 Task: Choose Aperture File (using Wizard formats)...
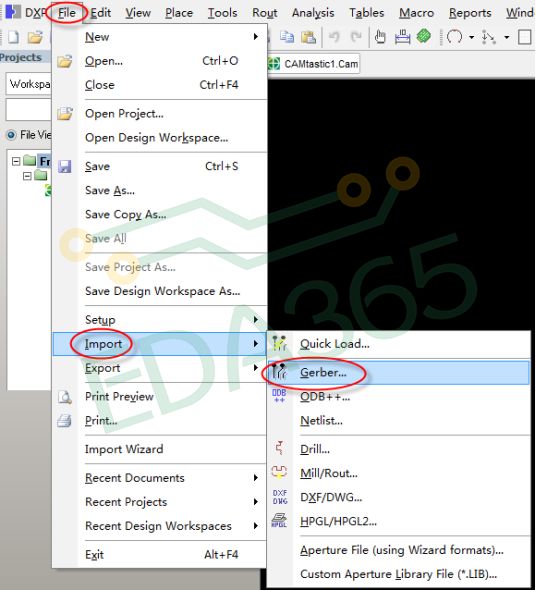(399, 550)
